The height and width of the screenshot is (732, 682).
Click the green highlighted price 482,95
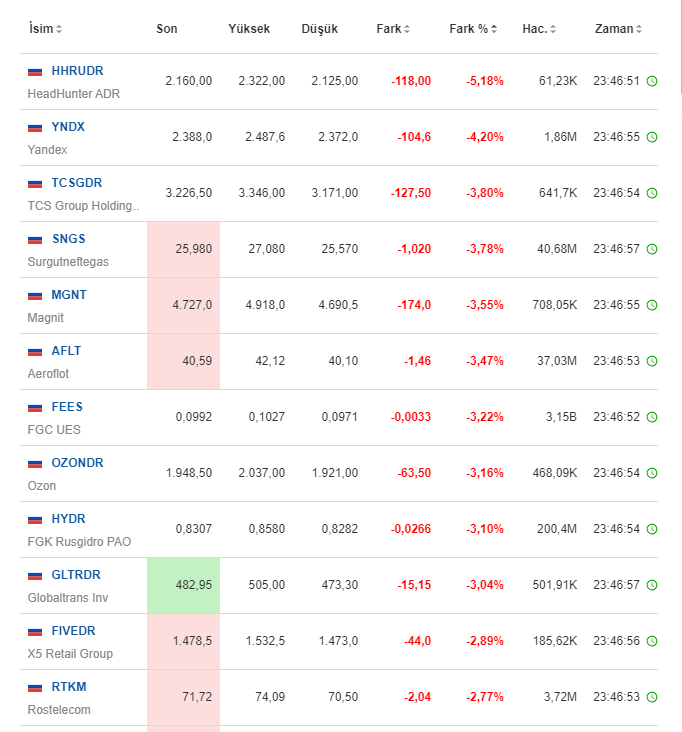click(189, 585)
